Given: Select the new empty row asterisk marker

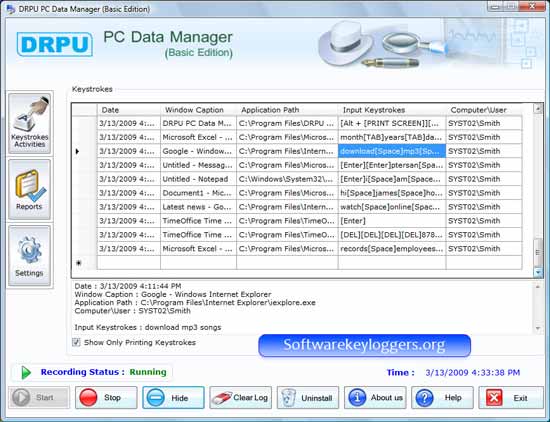Looking at the screenshot, I should [79, 263].
